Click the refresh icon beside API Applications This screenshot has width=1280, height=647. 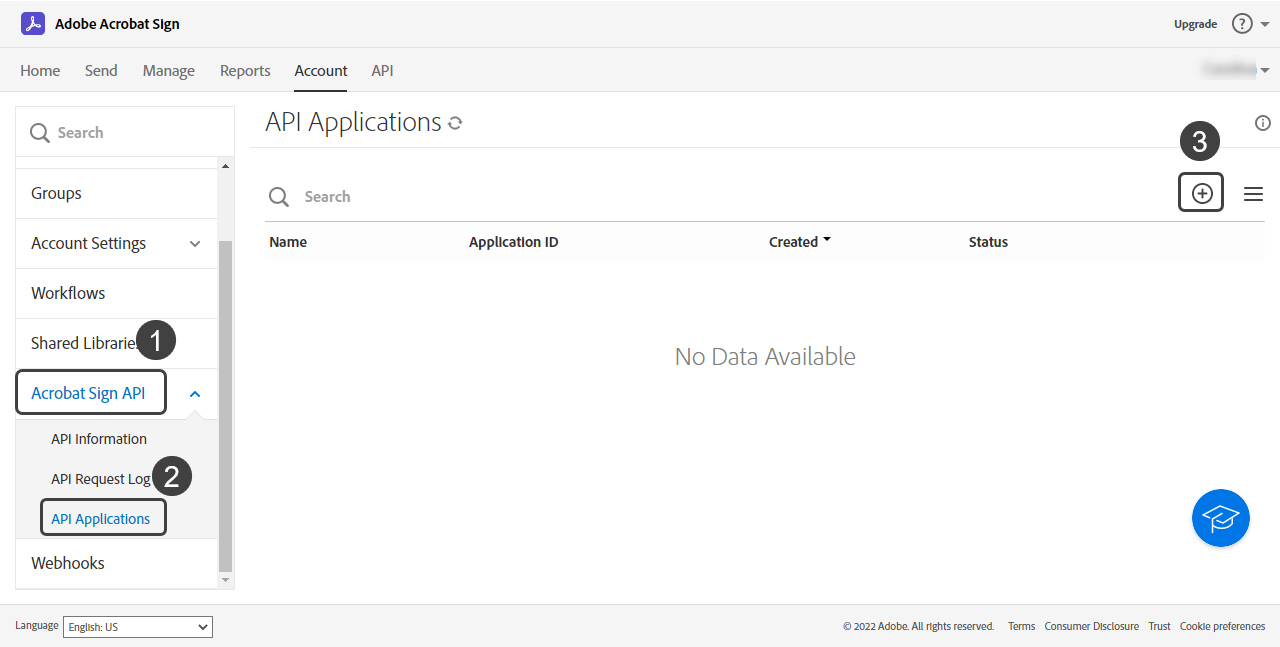(455, 123)
